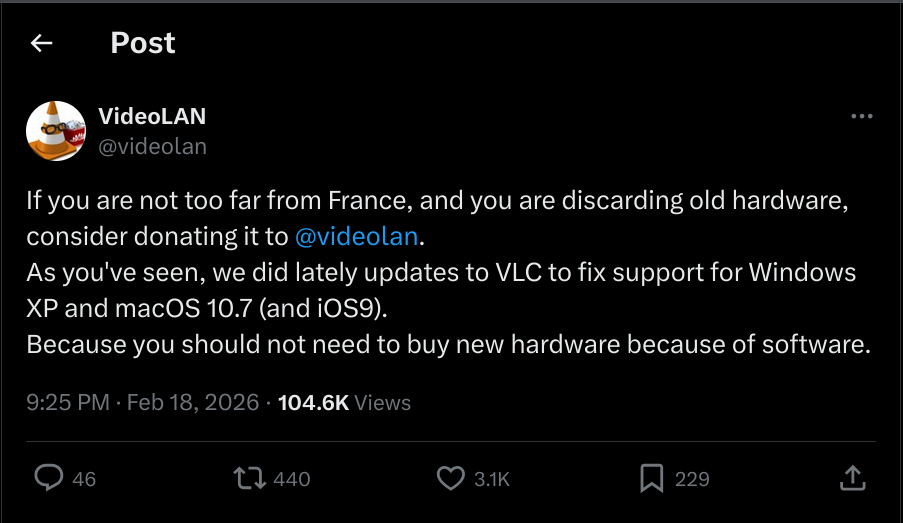Click the Feb 18, 2026 date
903x523 pixels.
point(193,402)
